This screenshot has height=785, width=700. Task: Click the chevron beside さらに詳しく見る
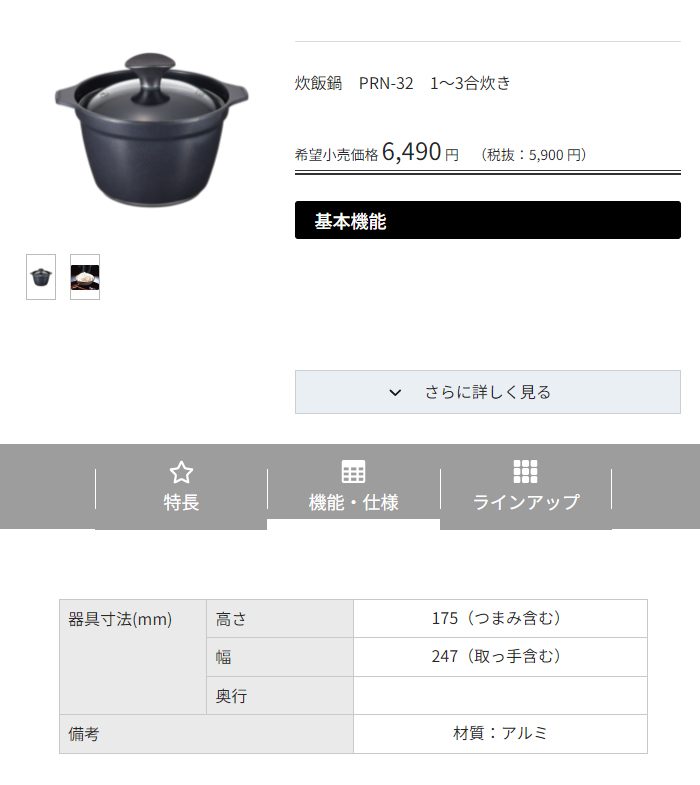[395, 392]
